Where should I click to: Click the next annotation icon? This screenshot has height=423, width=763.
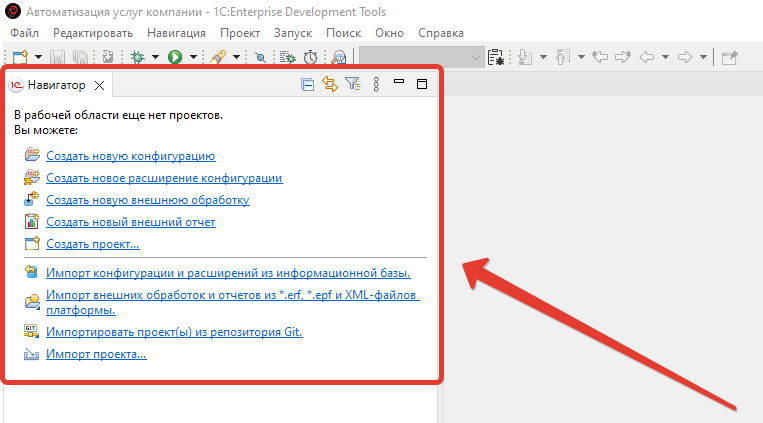tap(525, 57)
